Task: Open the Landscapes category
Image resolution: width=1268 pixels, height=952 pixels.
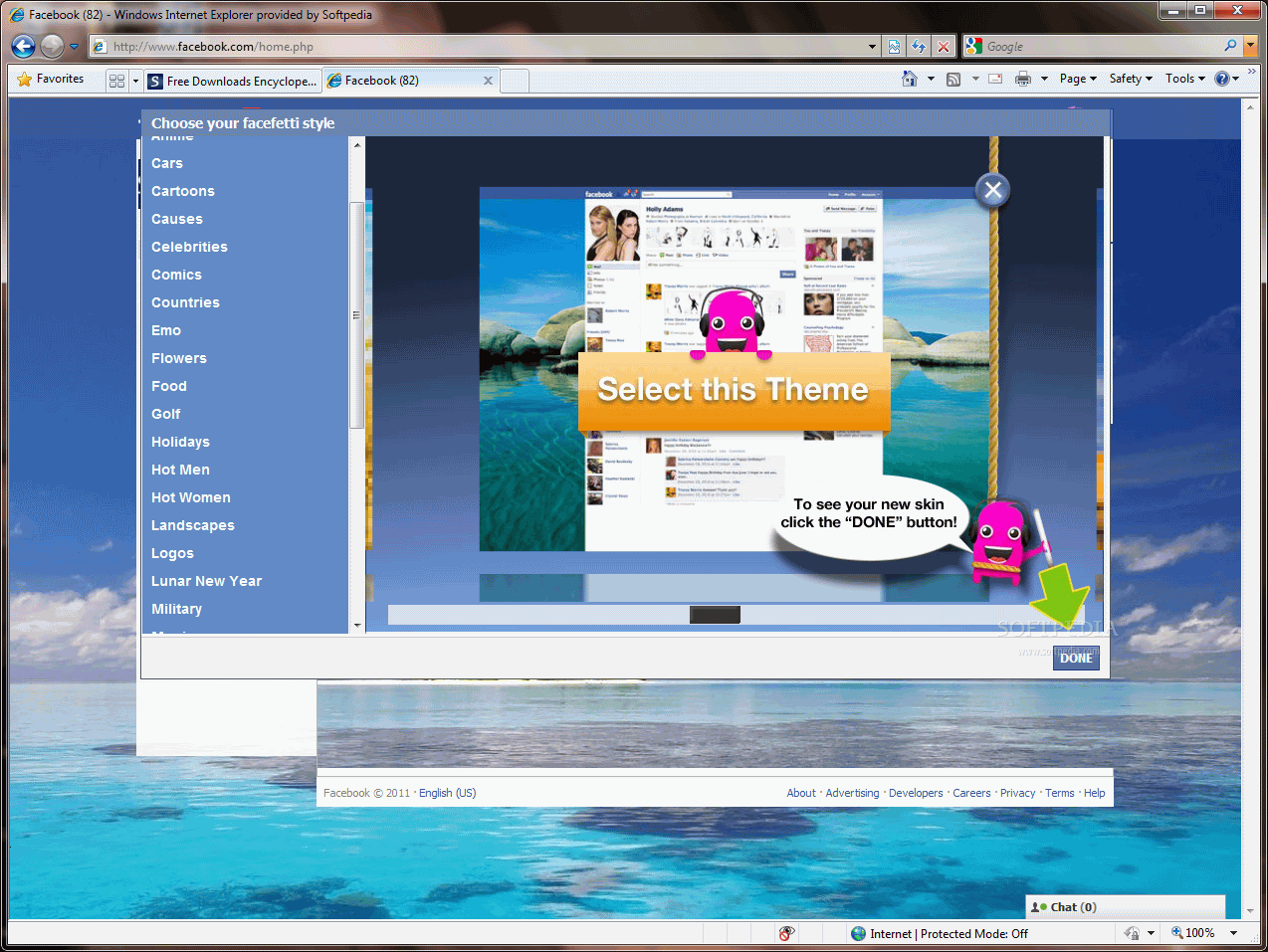Action: pos(193,525)
